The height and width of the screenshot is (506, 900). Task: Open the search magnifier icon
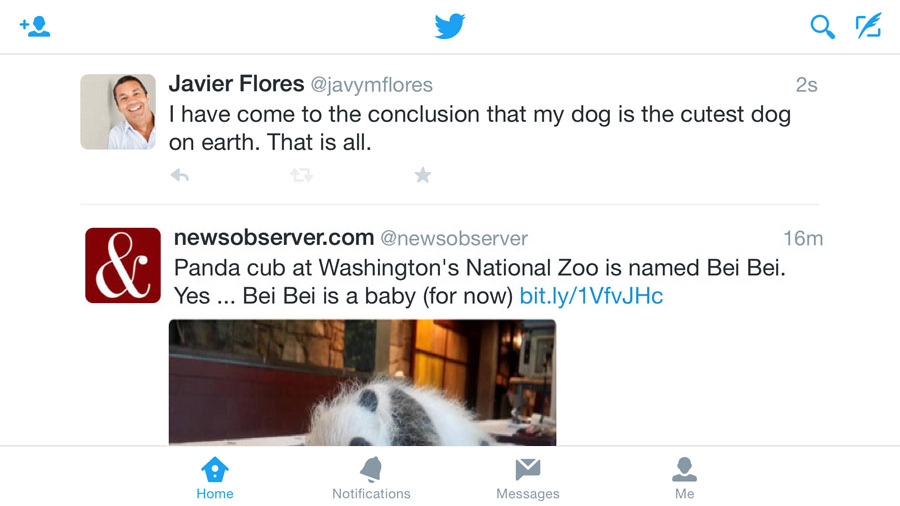[x=822, y=27]
